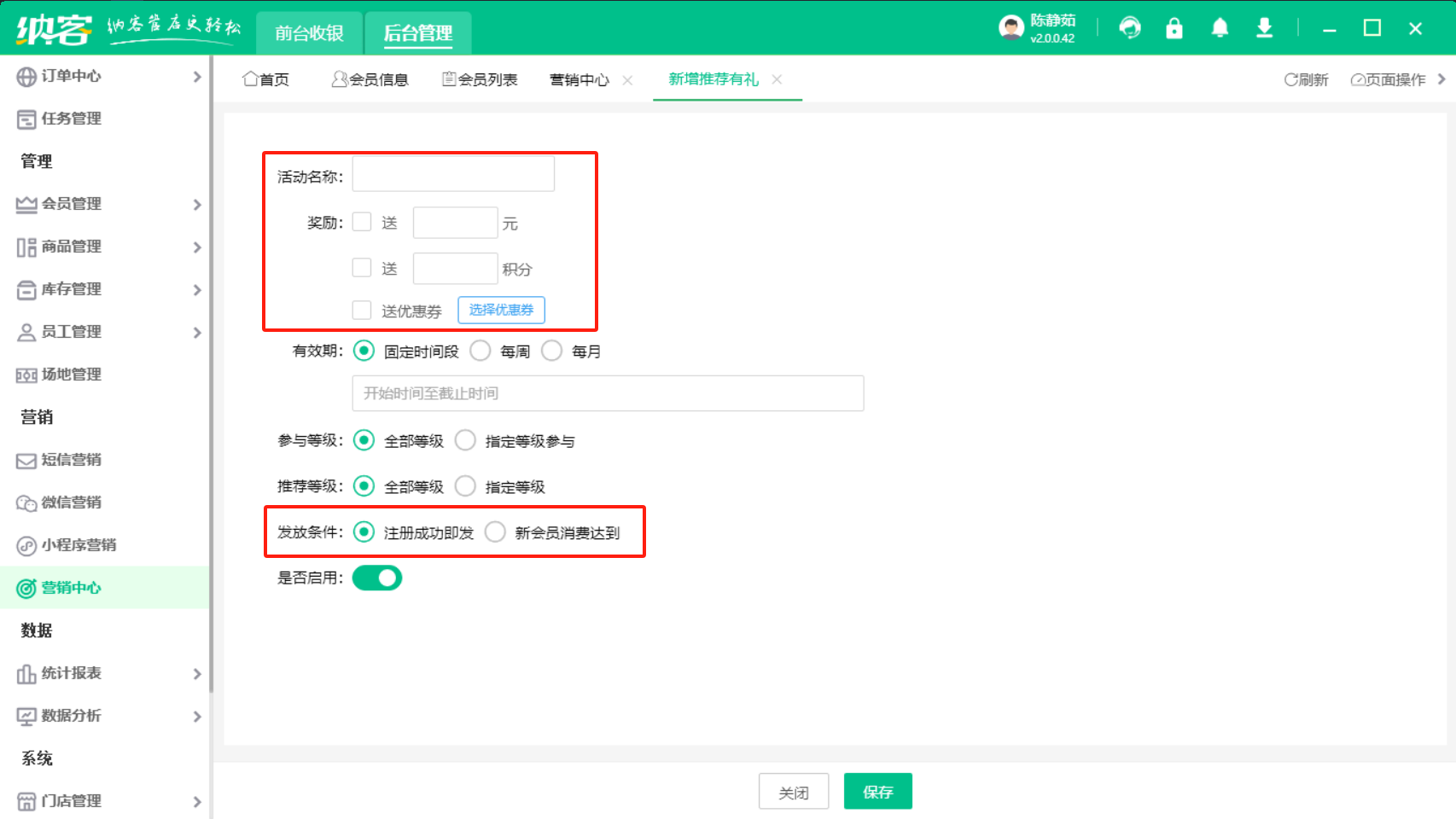Click the lock screen icon

(1174, 28)
